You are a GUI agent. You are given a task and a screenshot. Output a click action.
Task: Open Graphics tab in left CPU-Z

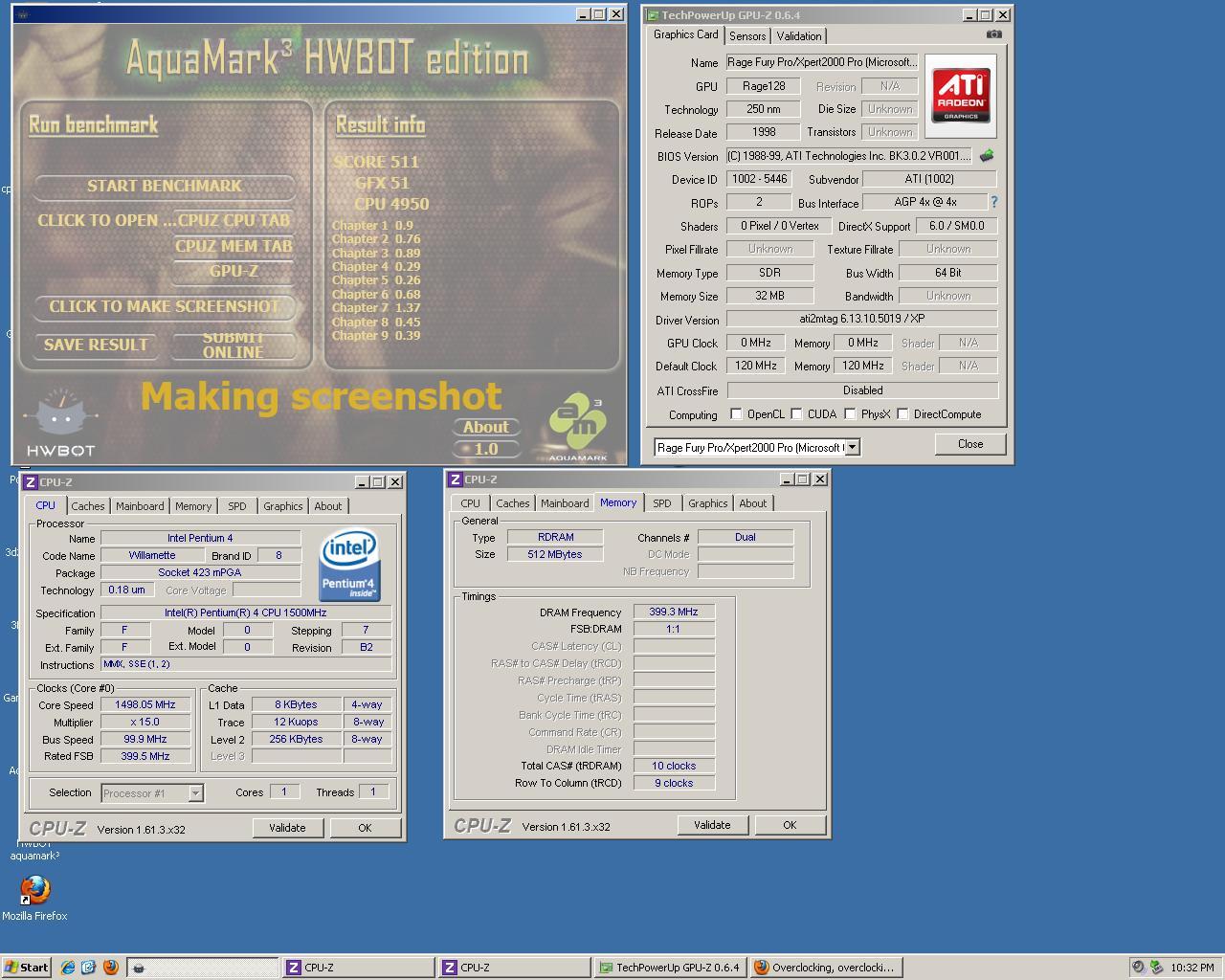283,506
